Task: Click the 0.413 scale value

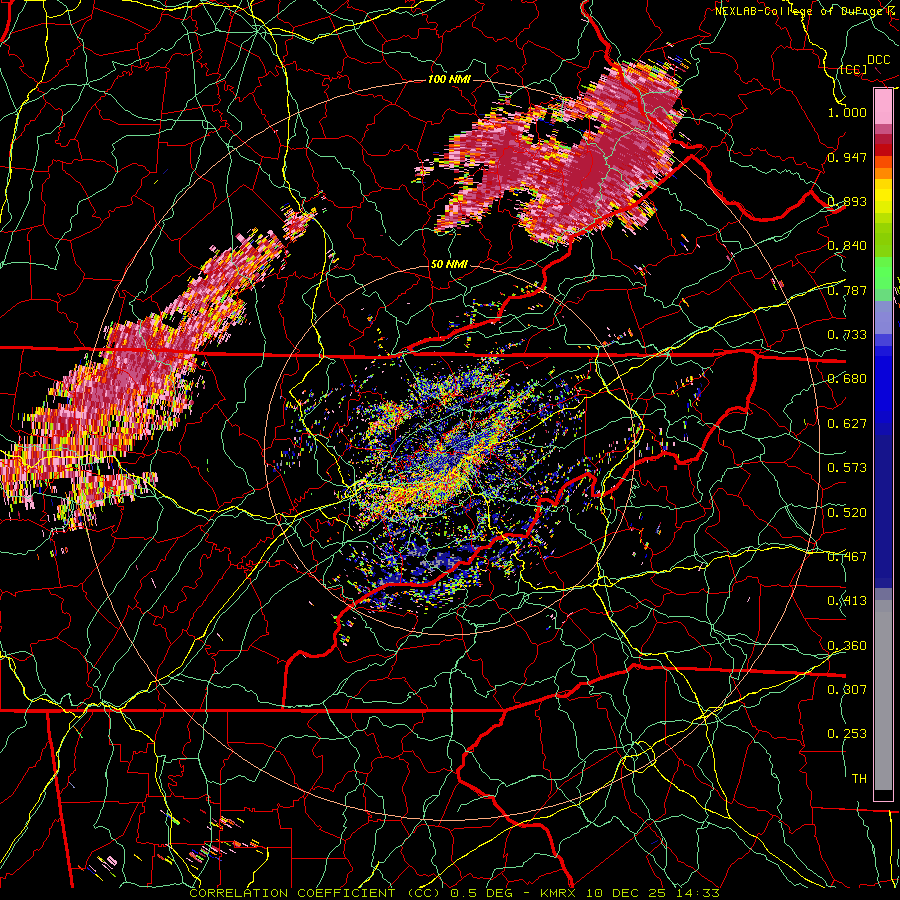Action: tap(847, 601)
